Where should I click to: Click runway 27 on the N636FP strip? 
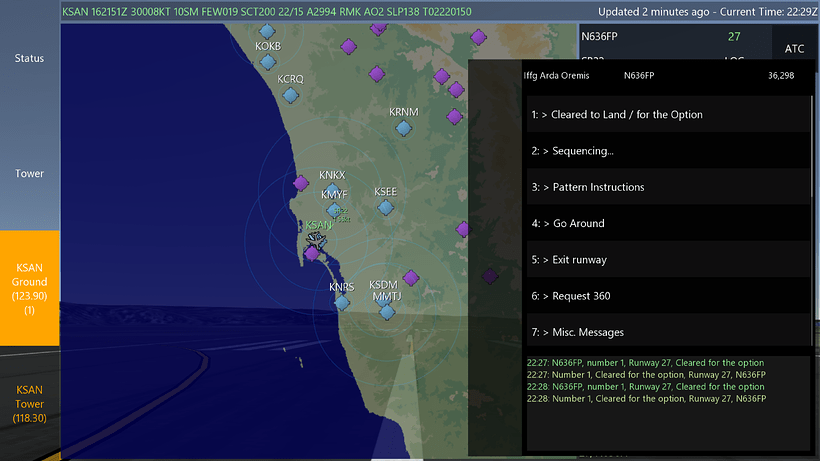(x=734, y=37)
